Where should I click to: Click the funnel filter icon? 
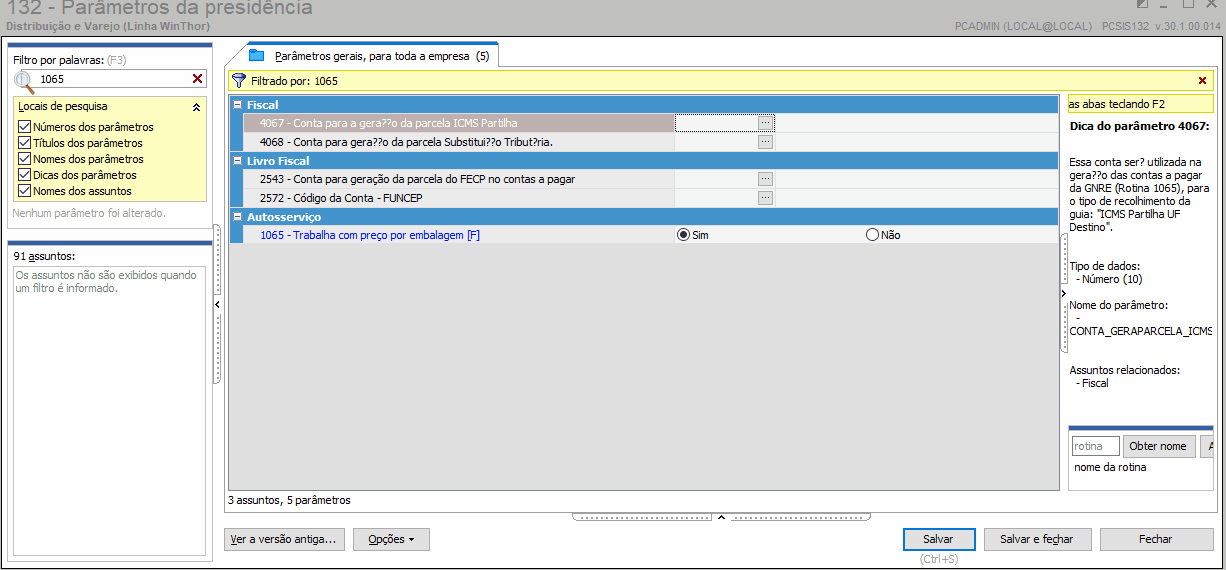(x=238, y=81)
